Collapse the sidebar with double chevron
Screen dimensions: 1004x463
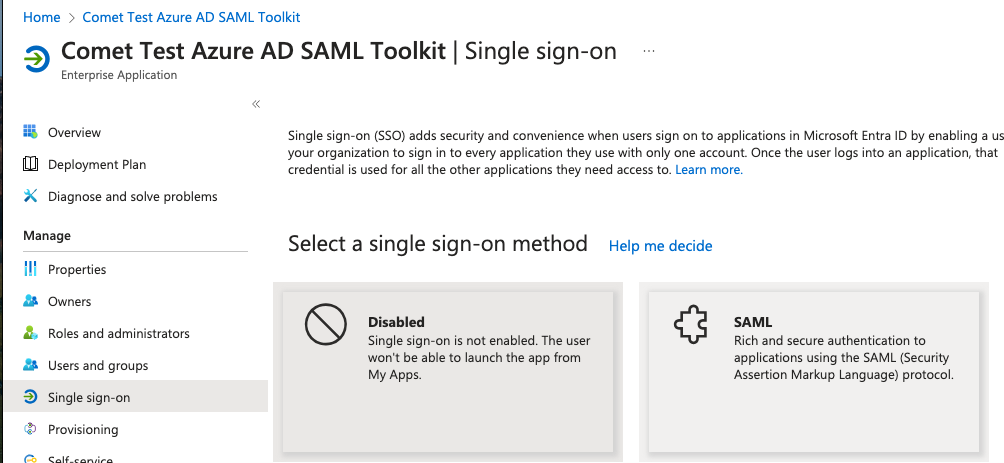coord(256,104)
